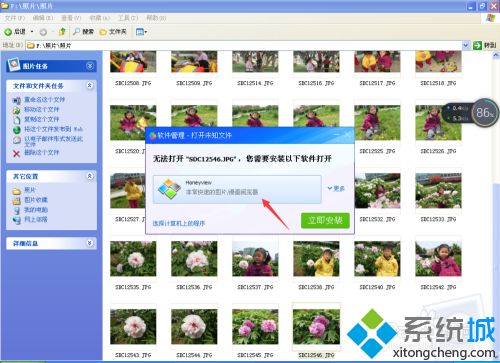Click the green Go arrow button
Viewport: 500px width, 363px height.
tap(477, 45)
